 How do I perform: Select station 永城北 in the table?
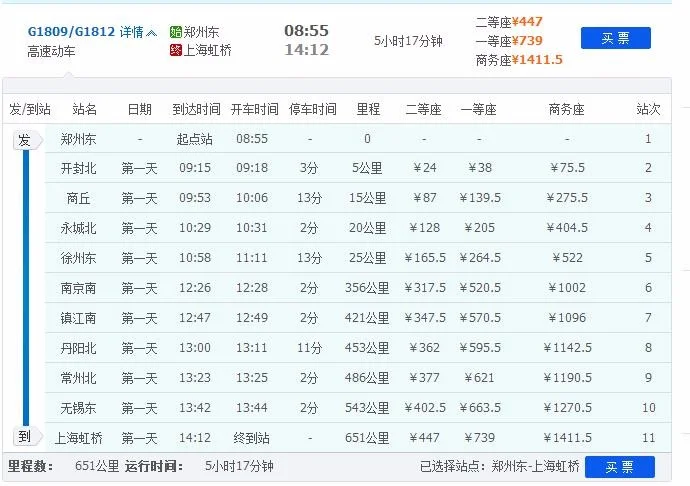coord(78,228)
